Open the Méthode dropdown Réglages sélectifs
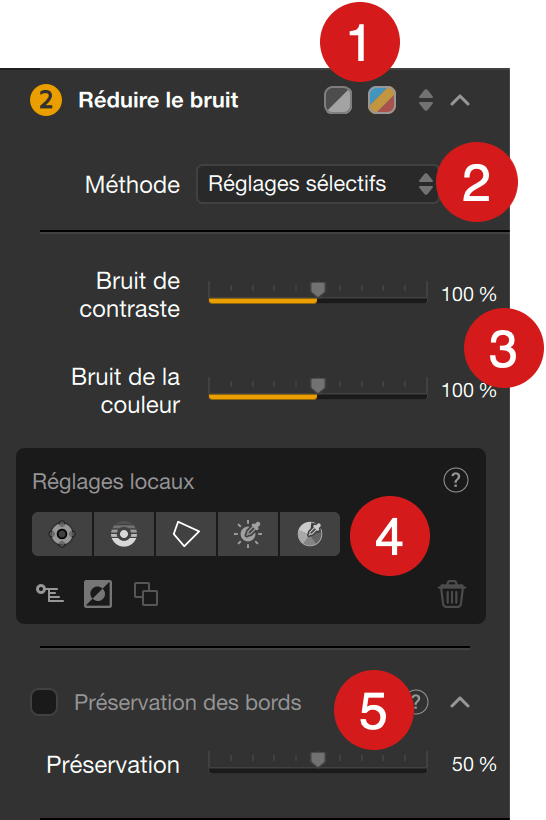 point(317,184)
